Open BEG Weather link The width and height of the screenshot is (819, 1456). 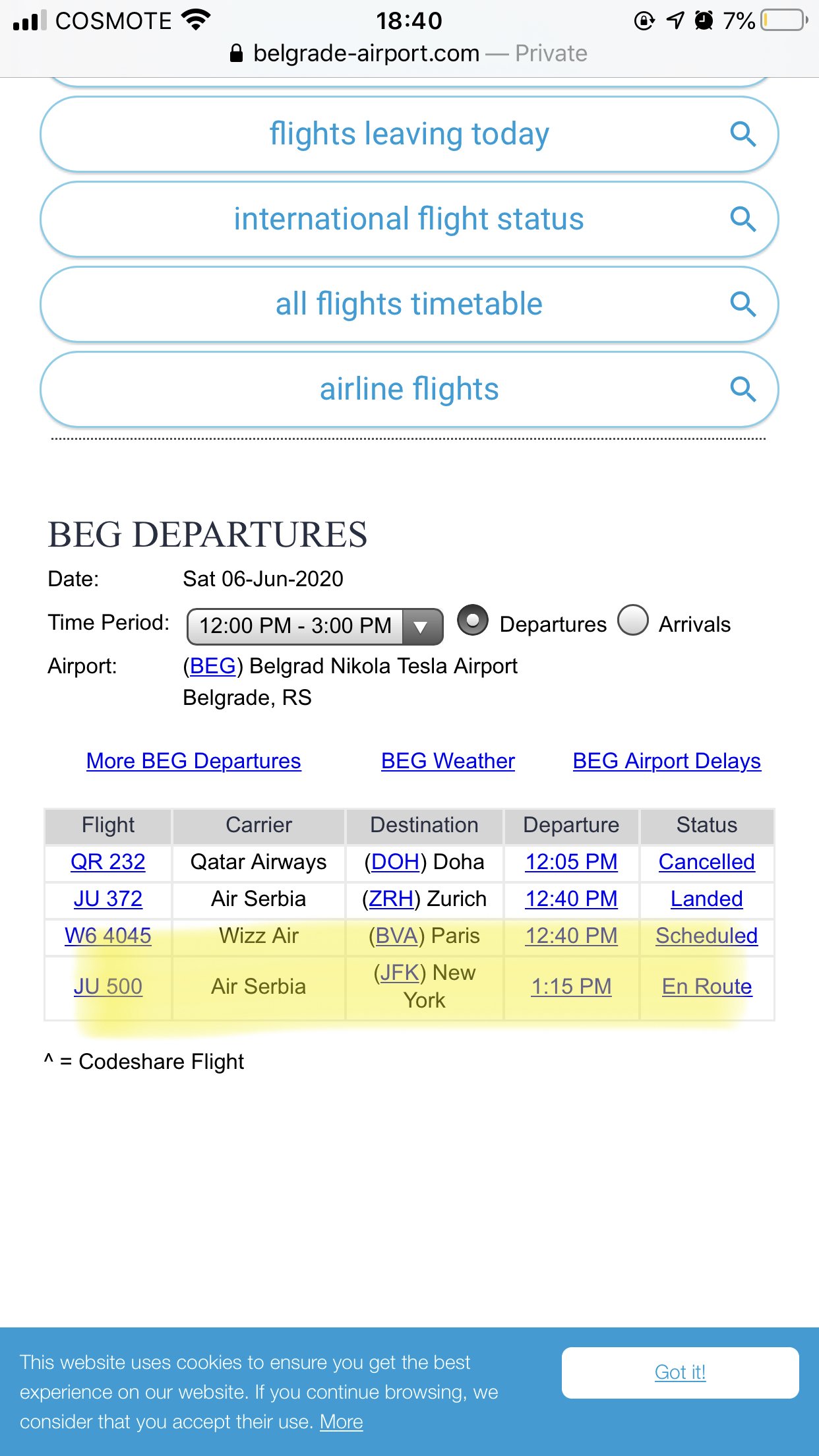448,761
